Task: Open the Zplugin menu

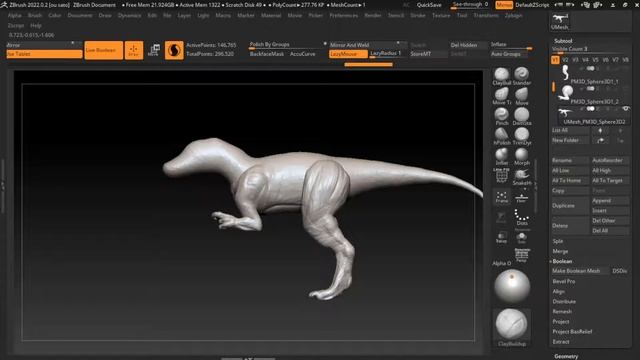Action: (513, 15)
